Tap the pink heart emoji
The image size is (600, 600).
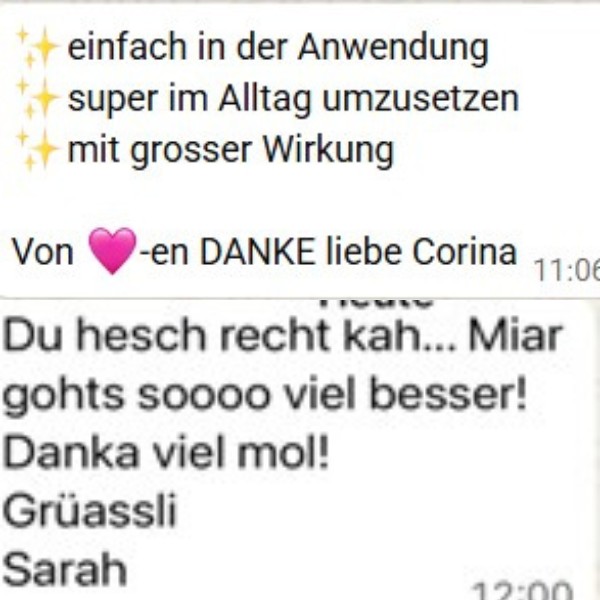(x=112, y=251)
